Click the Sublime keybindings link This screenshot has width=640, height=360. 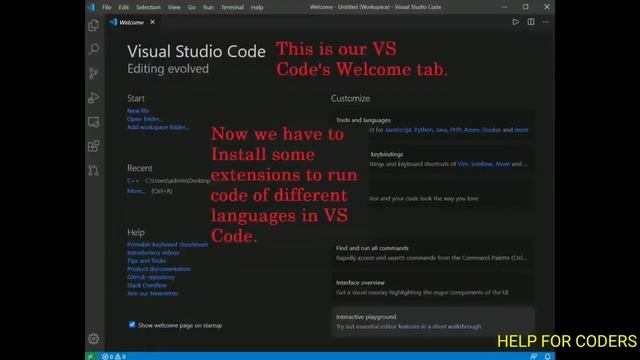[x=482, y=164]
